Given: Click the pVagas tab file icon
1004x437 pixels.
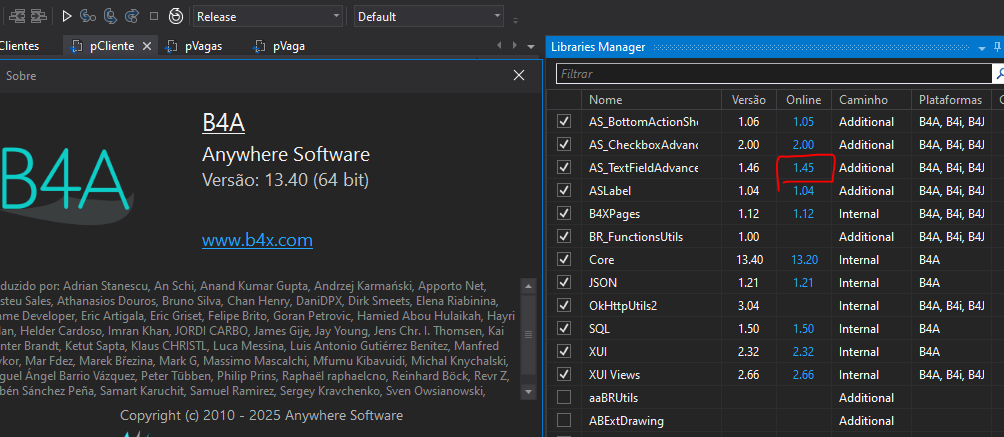Looking at the screenshot, I should (171, 46).
